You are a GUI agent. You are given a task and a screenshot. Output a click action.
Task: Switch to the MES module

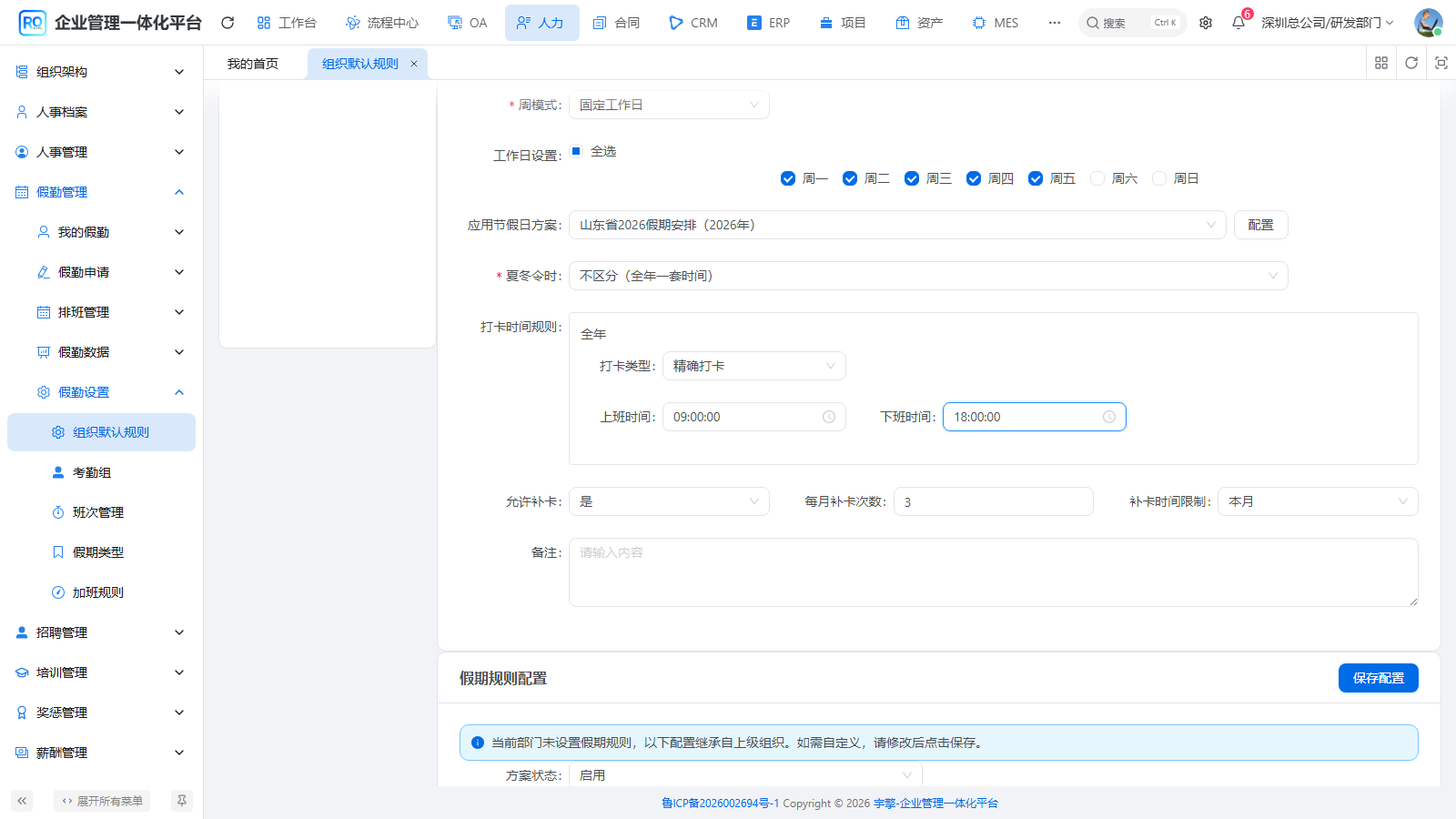tap(996, 23)
